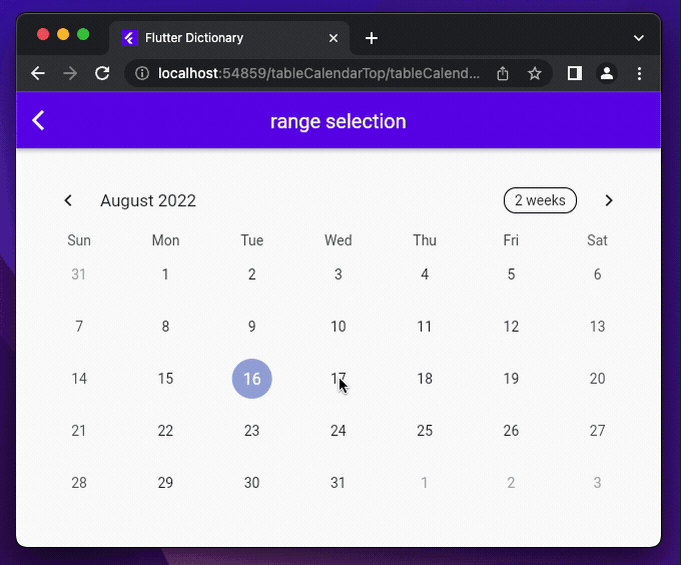Go to next month in calendar
The width and height of the screenshot is (681, 565).
pyautogui.click(x=608, y=201)
